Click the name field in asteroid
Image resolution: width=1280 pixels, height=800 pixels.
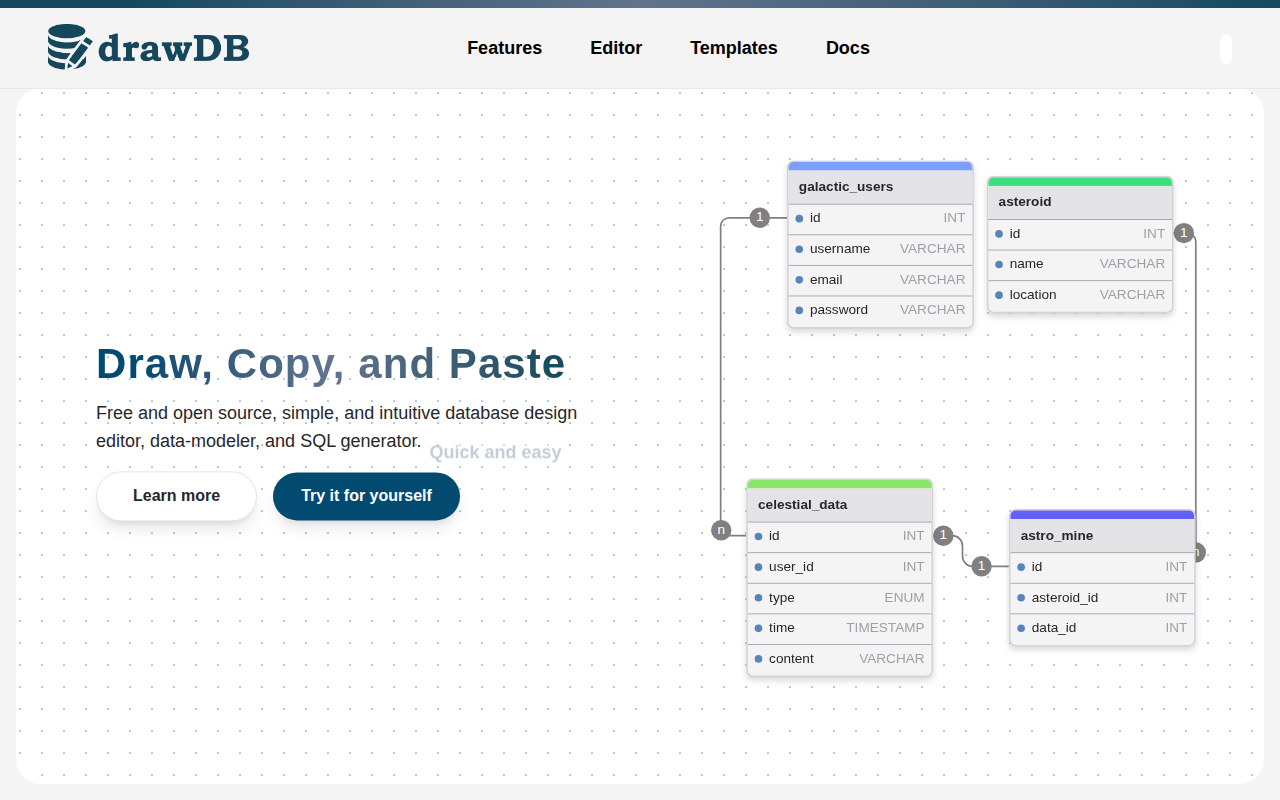[x=1080, y=265]
